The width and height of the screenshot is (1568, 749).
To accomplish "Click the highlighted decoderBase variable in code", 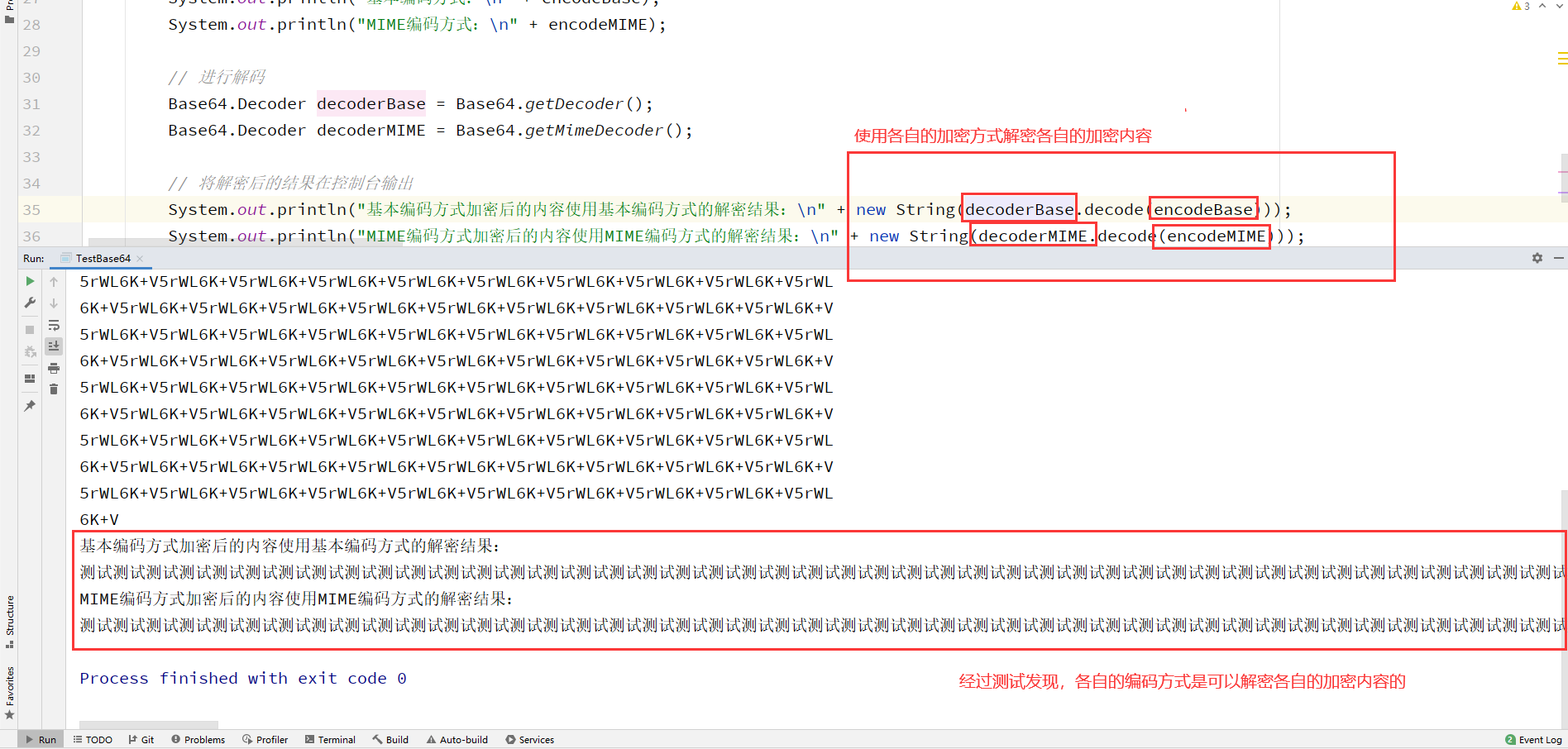I will (370, 103).
